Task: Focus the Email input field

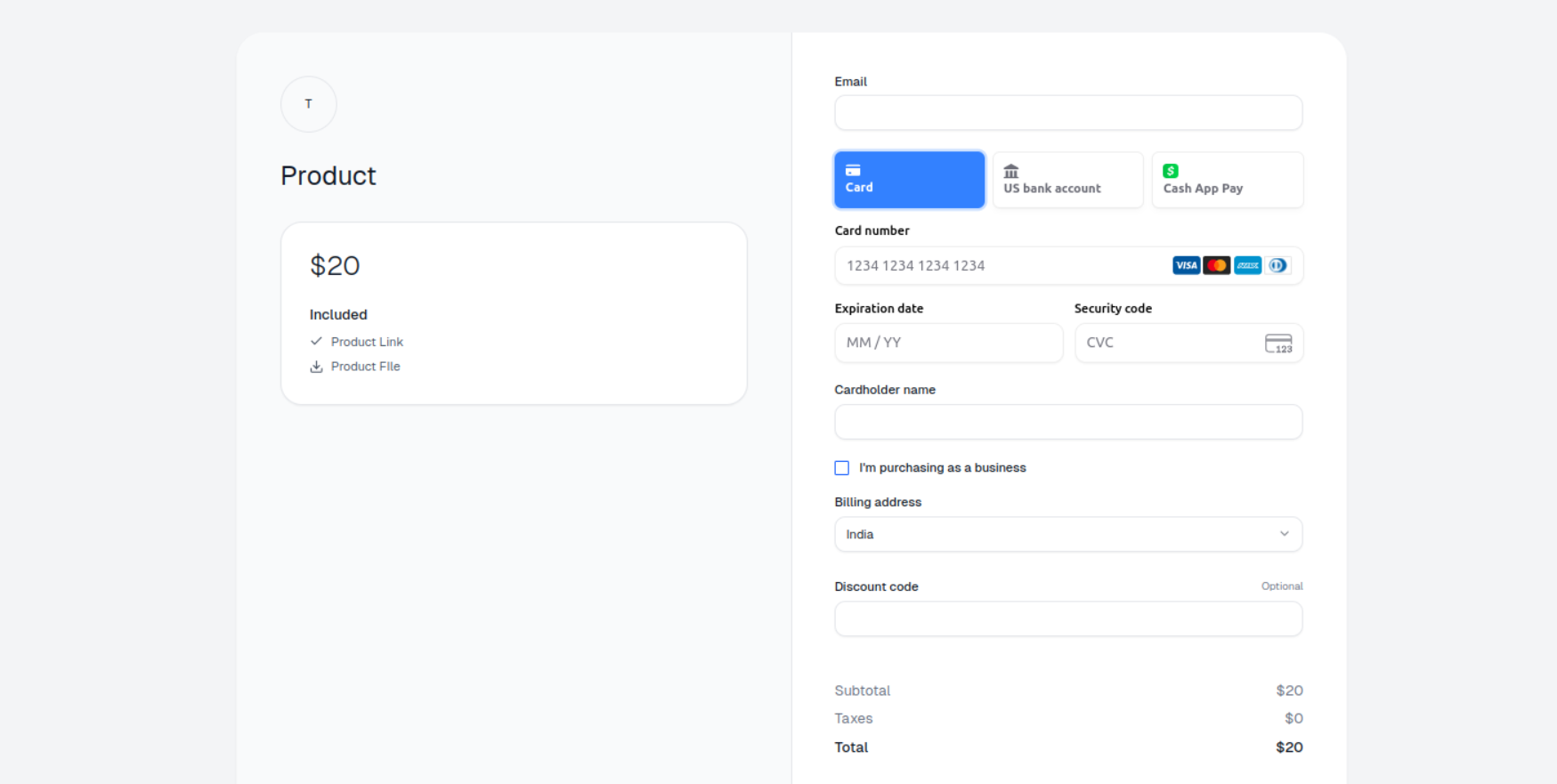Action: tap(1068, 113)
